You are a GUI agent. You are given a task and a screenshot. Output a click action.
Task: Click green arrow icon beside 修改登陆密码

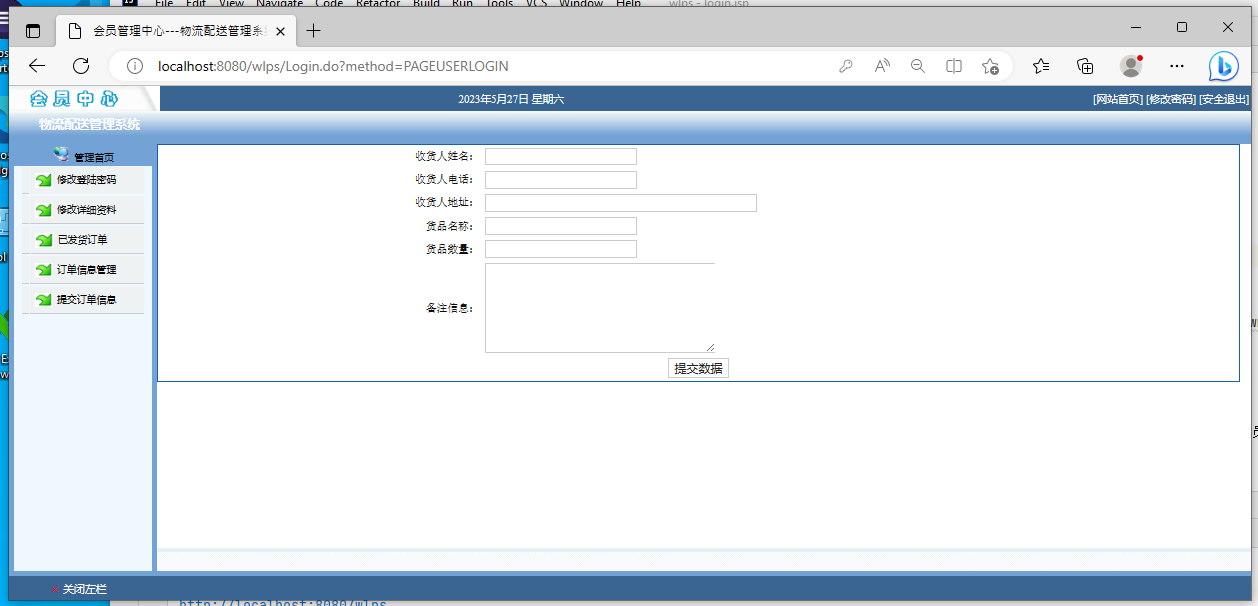(x=43, y=181)
